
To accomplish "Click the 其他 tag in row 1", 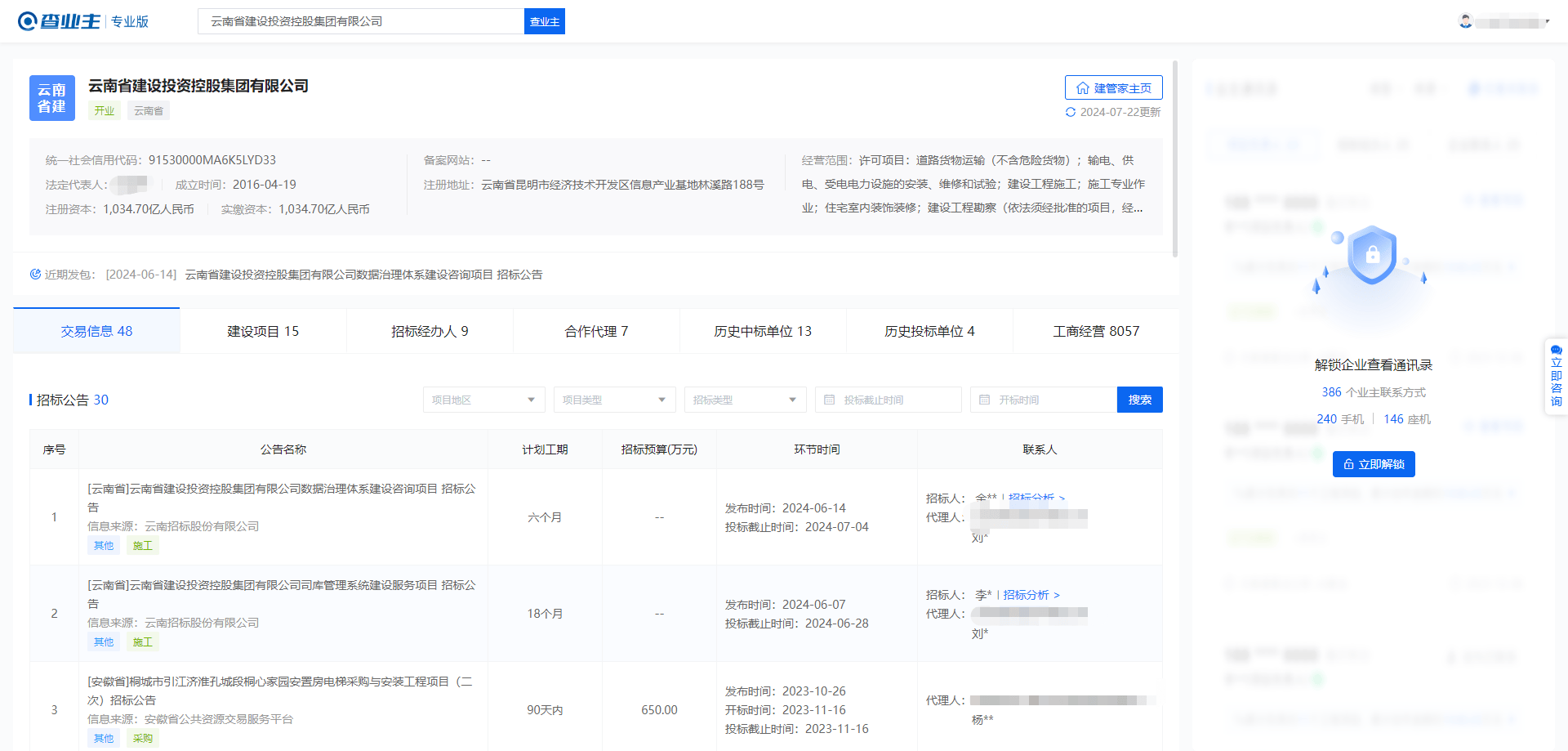I will pos(104,546).
